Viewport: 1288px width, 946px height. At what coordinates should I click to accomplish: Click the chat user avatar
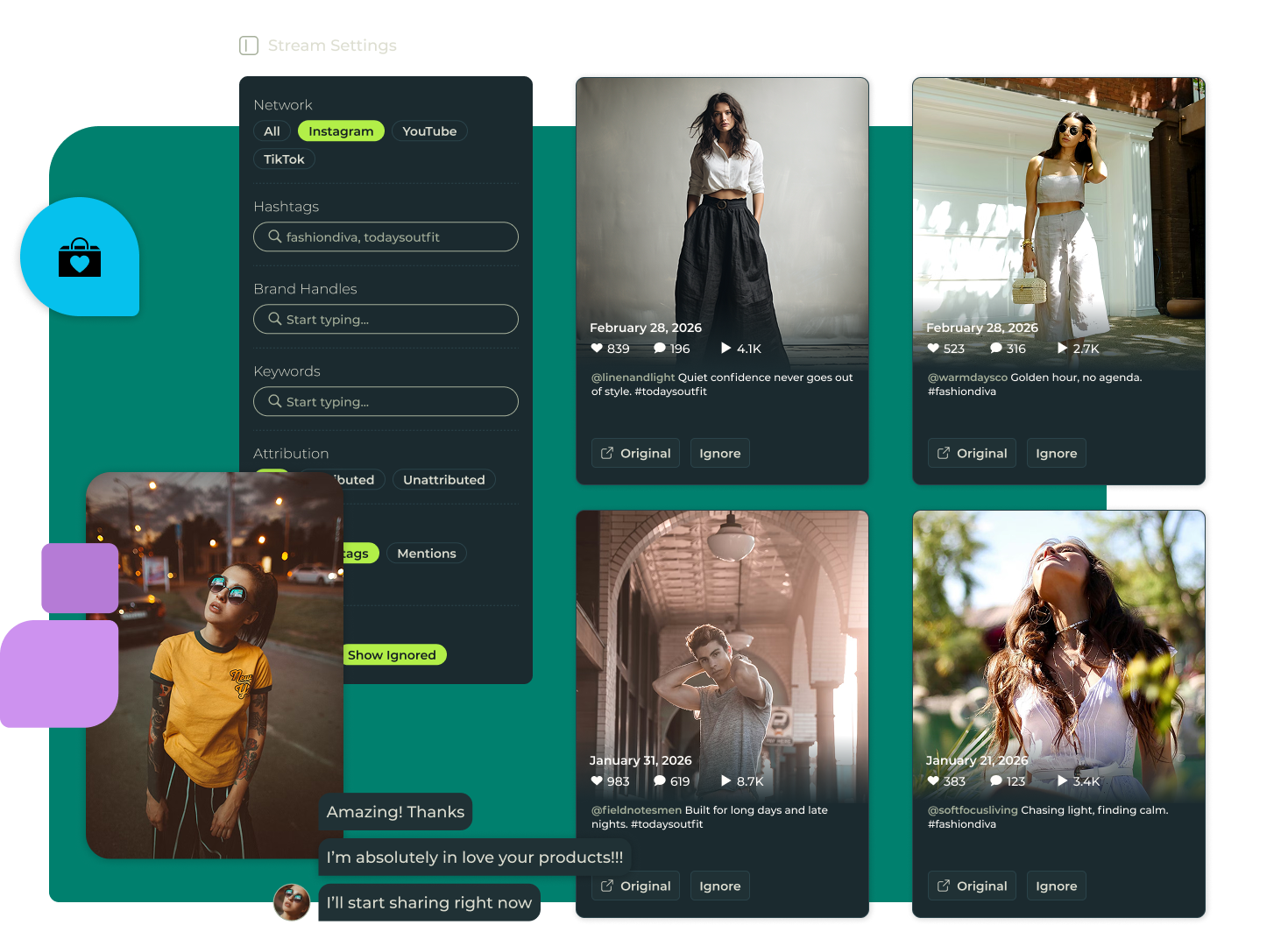(292, 902)
